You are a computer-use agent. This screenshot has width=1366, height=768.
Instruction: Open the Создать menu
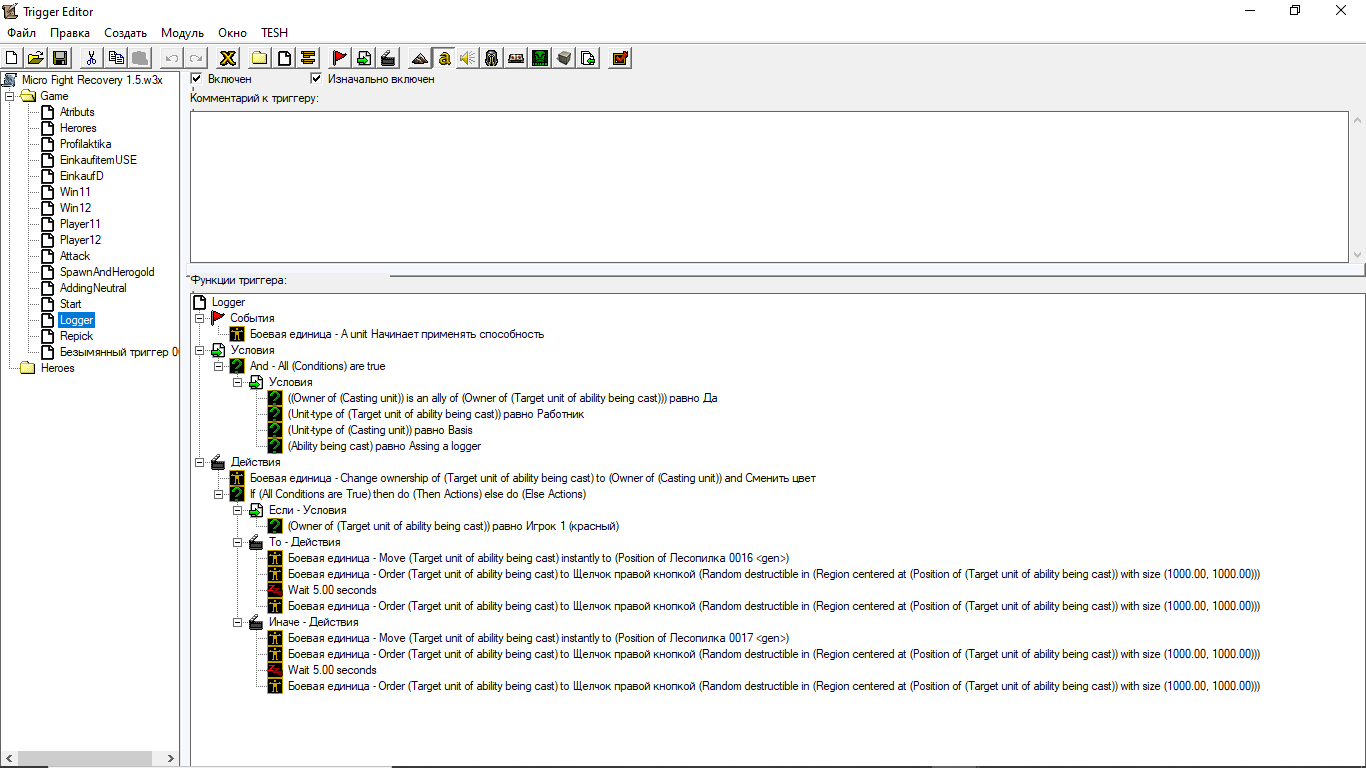126,33
